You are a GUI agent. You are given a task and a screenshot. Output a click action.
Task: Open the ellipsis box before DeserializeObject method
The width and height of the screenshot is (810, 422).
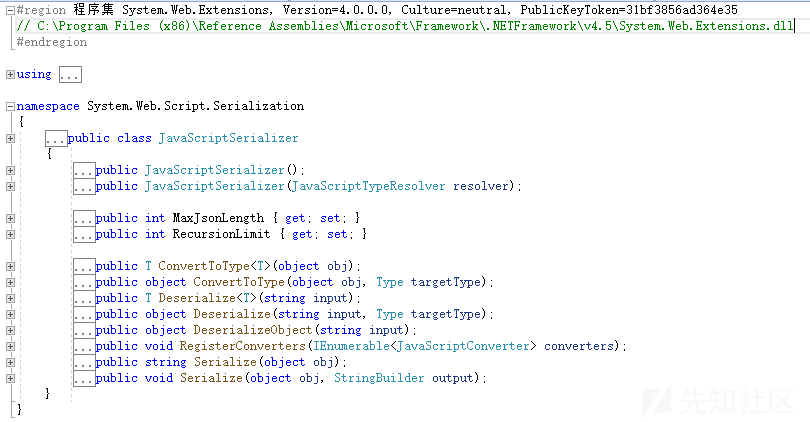84,331
